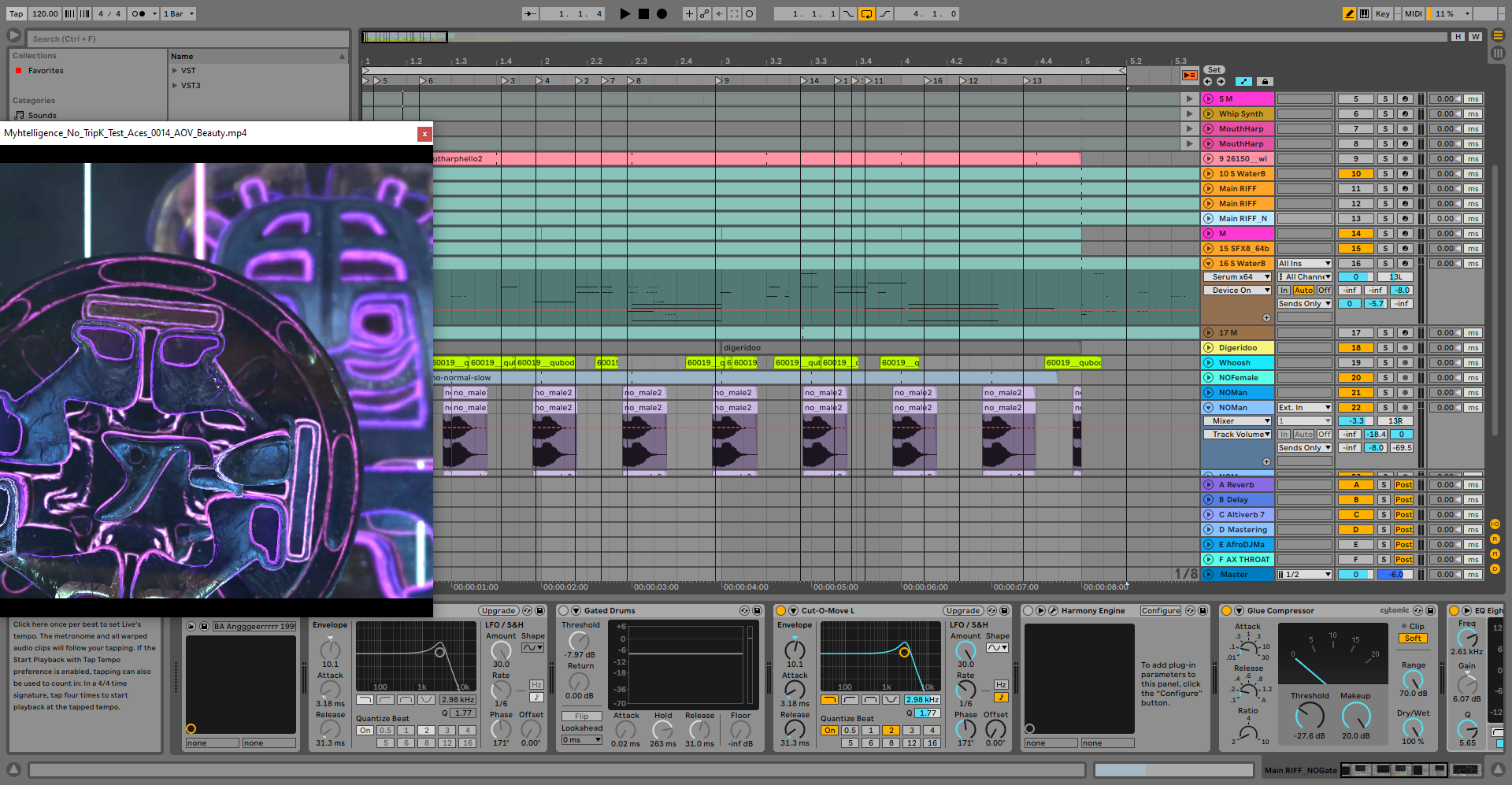This screenshot has height=785, width=1512.
Task: Click Configure on Harmony Engine
Action: (x=1160, y=611)
